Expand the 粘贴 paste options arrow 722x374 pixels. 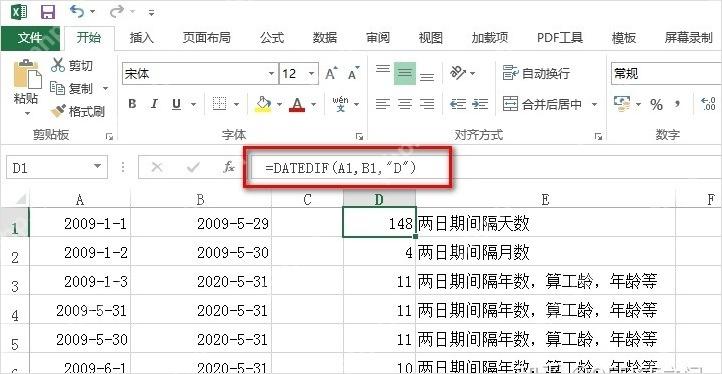click(x=27, y=113)
